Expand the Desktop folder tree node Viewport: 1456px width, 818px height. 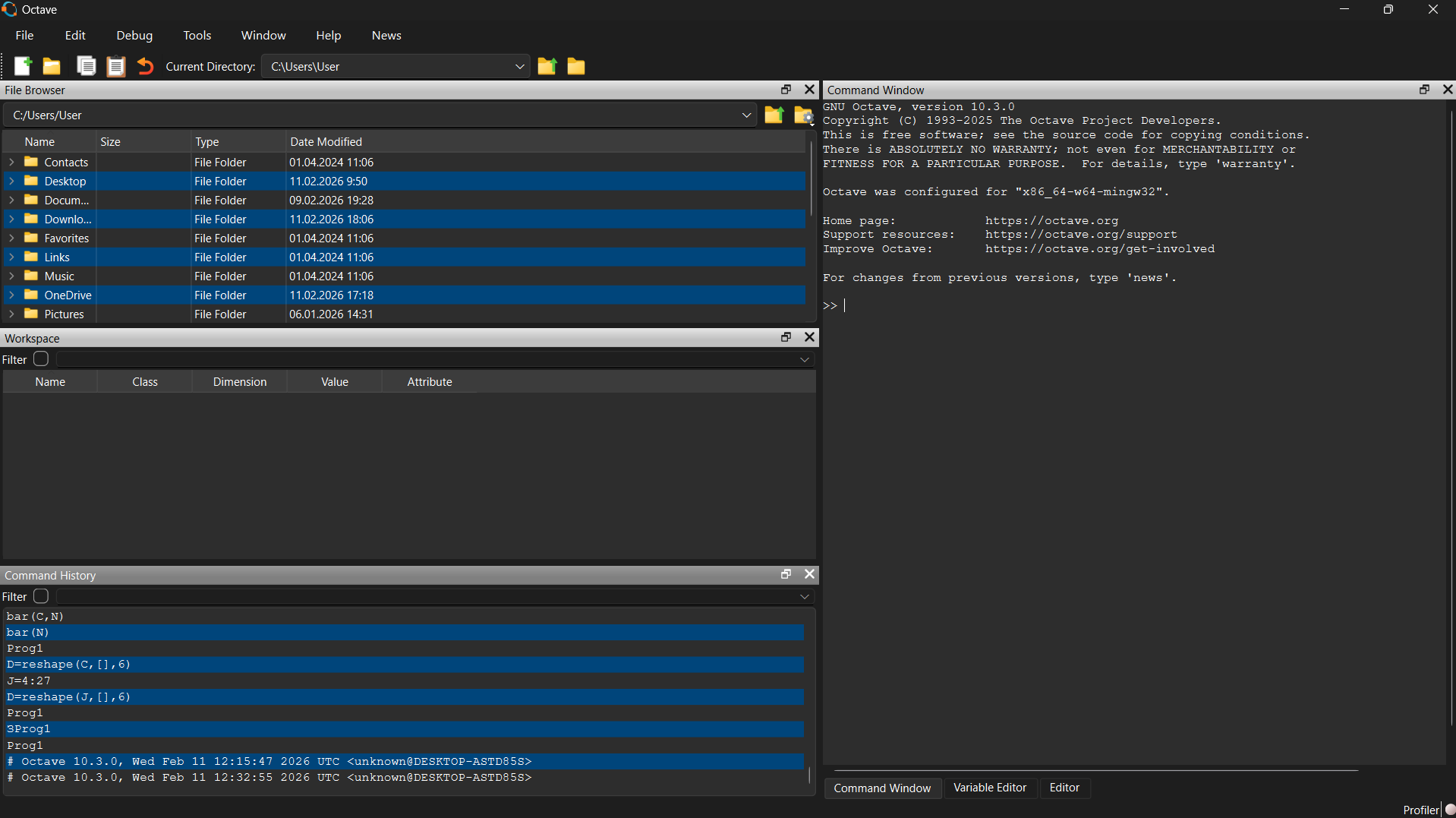point(11,182)
